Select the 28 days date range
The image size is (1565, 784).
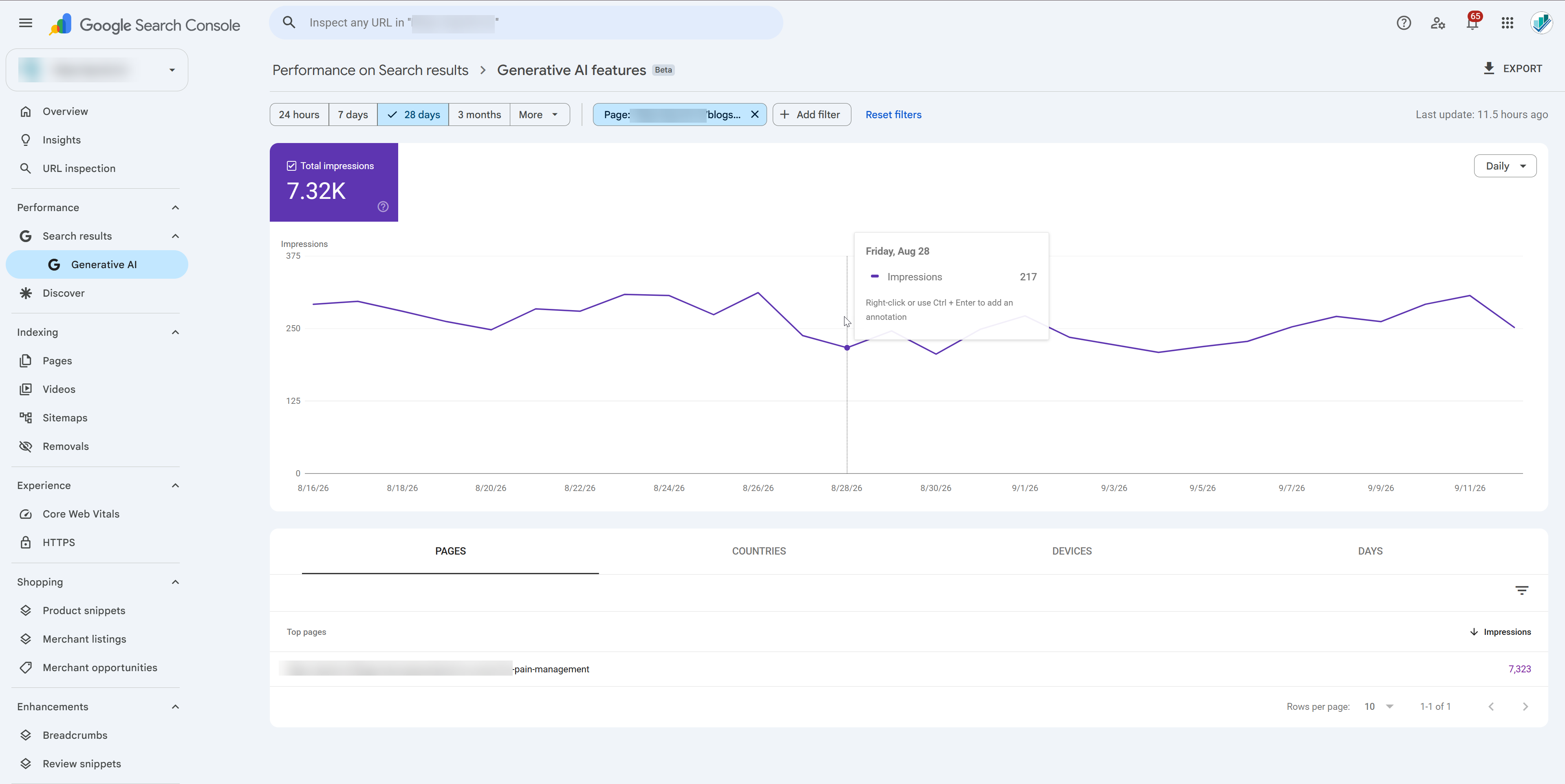pyautogui.click(x=413, y=115)
